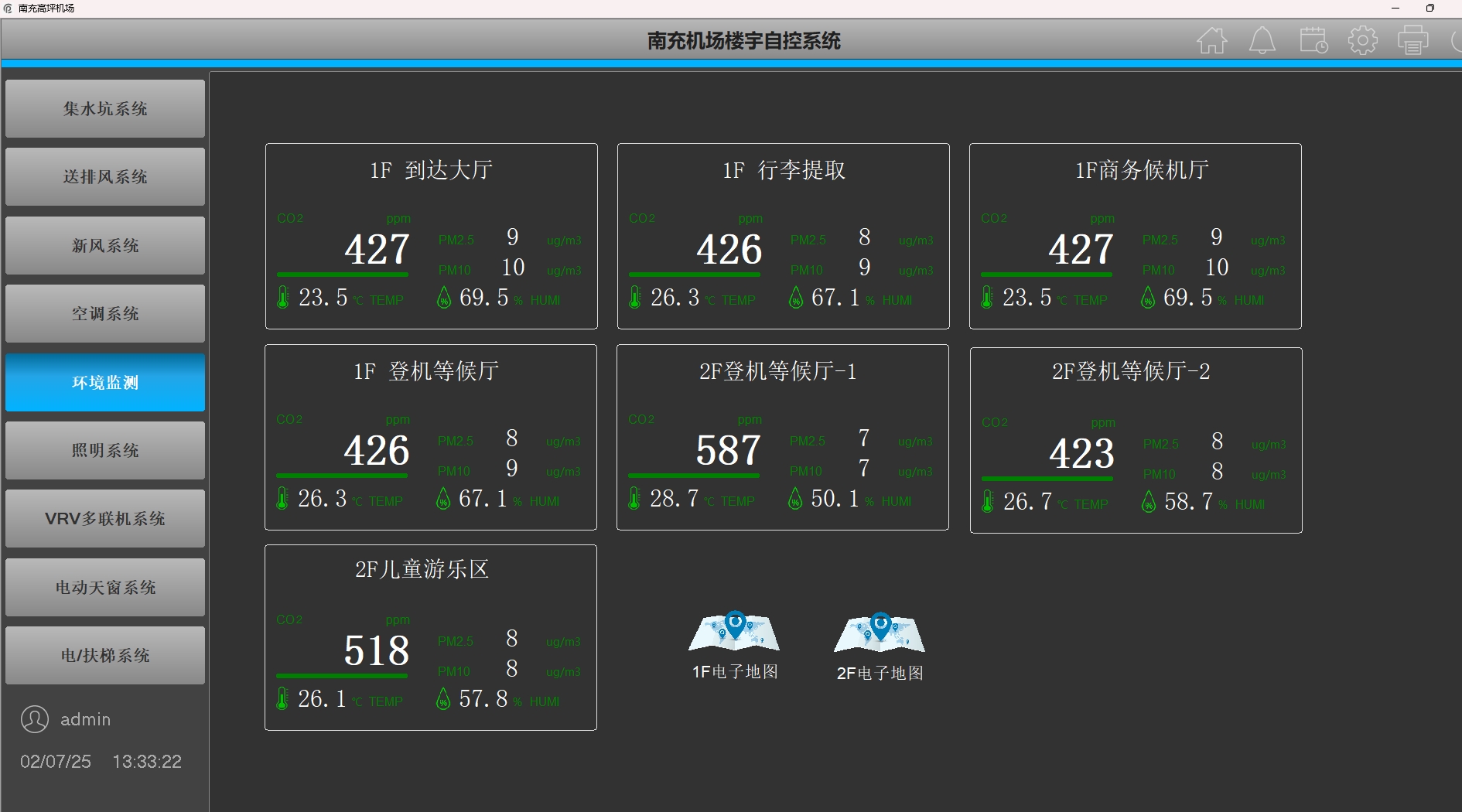This screenshot has width=1462, height=812.
Task: Select 集水坑系统 in the sidebar
Action: (105, 109)
